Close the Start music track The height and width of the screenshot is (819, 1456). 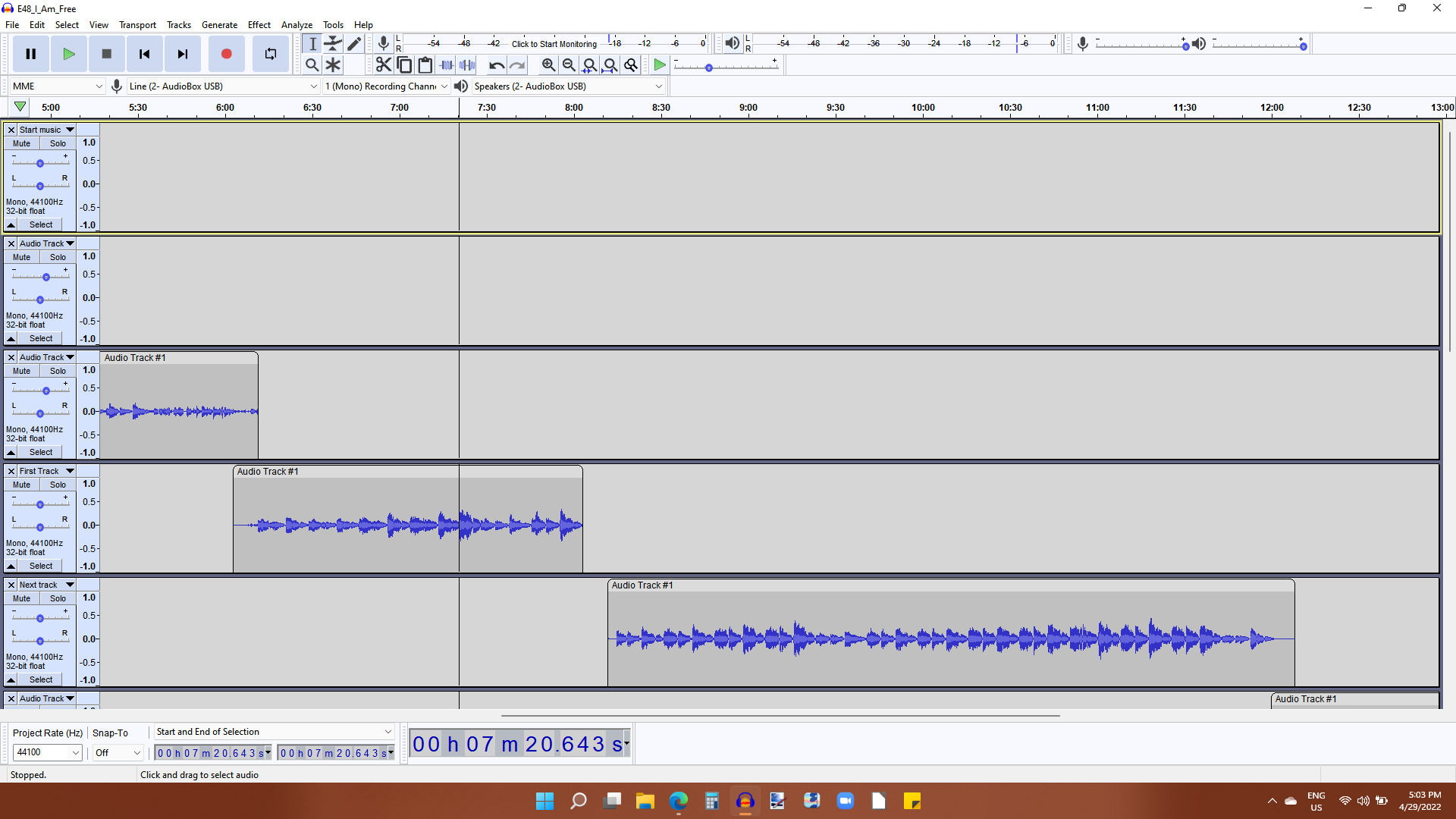11,130
